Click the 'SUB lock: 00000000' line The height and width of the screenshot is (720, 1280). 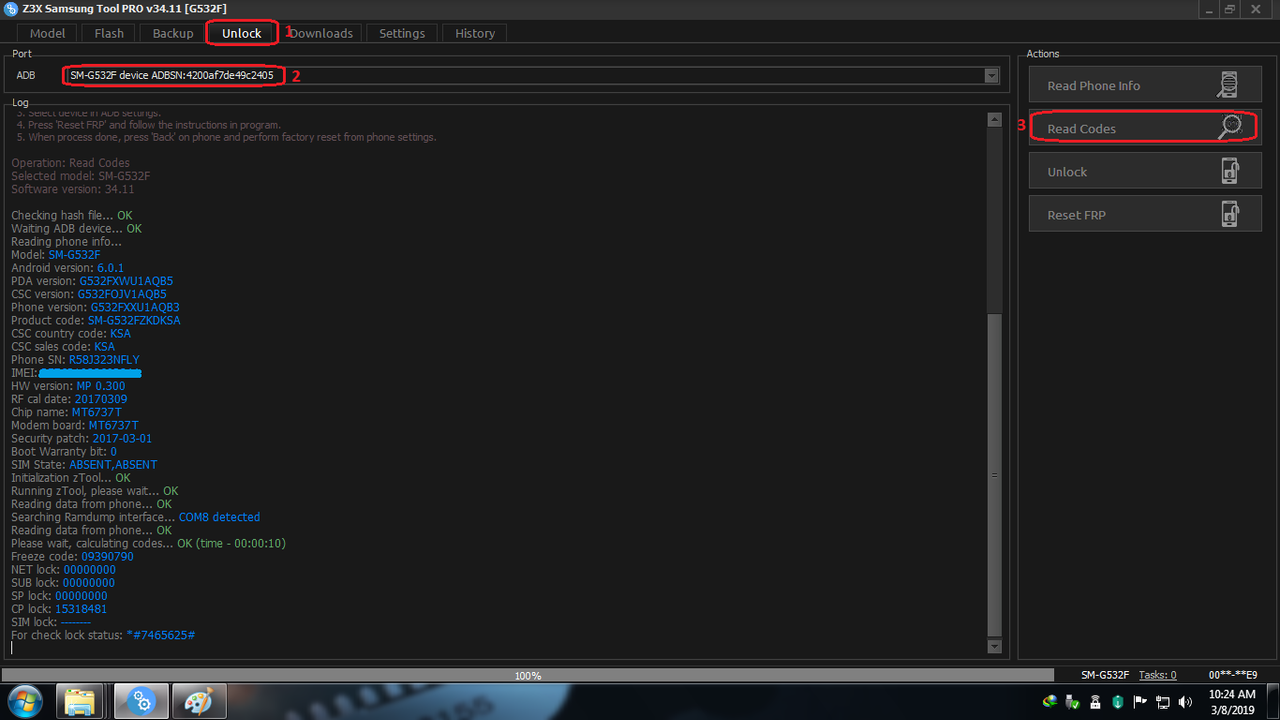(x=63, y=582)
